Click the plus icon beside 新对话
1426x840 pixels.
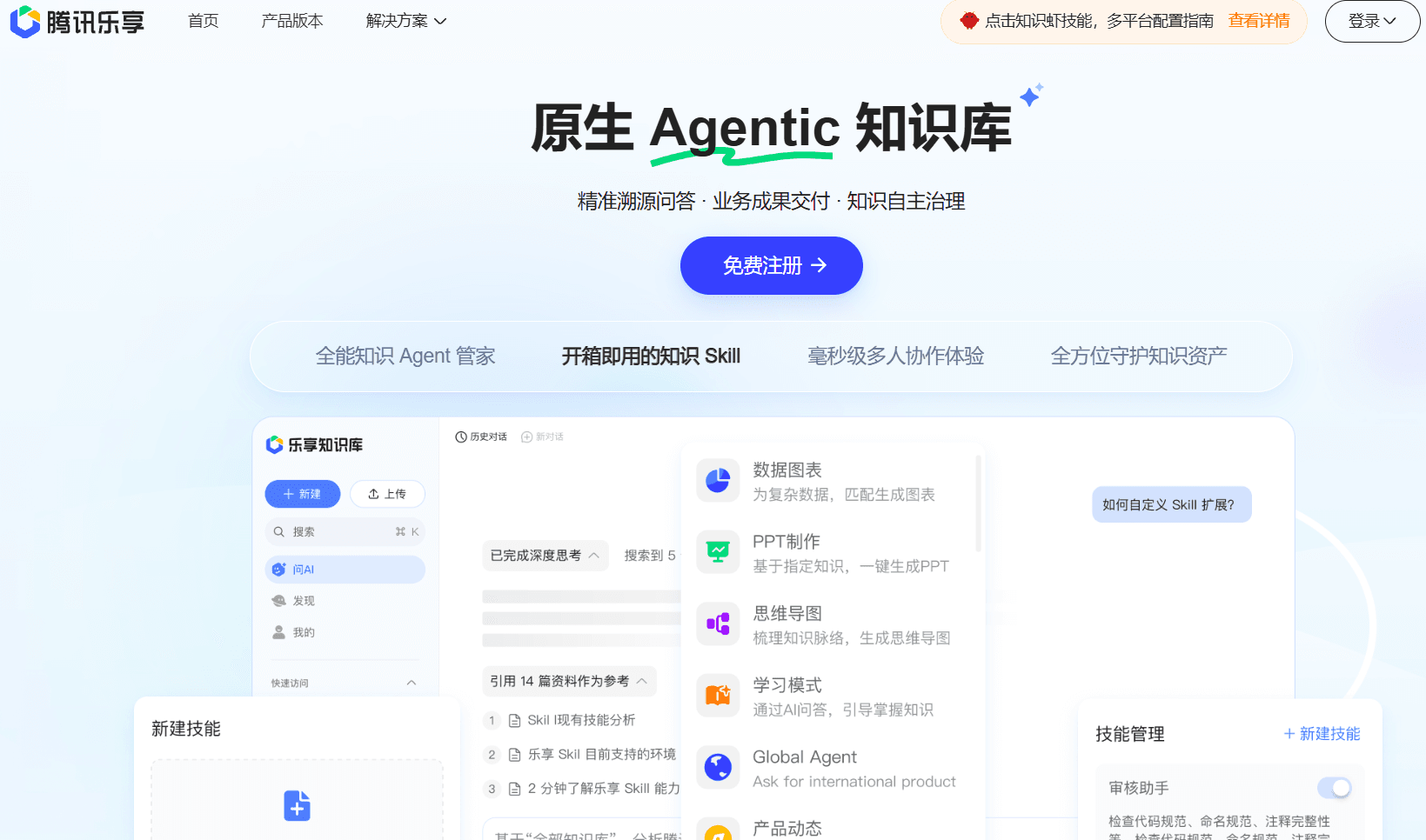point(526,437)
